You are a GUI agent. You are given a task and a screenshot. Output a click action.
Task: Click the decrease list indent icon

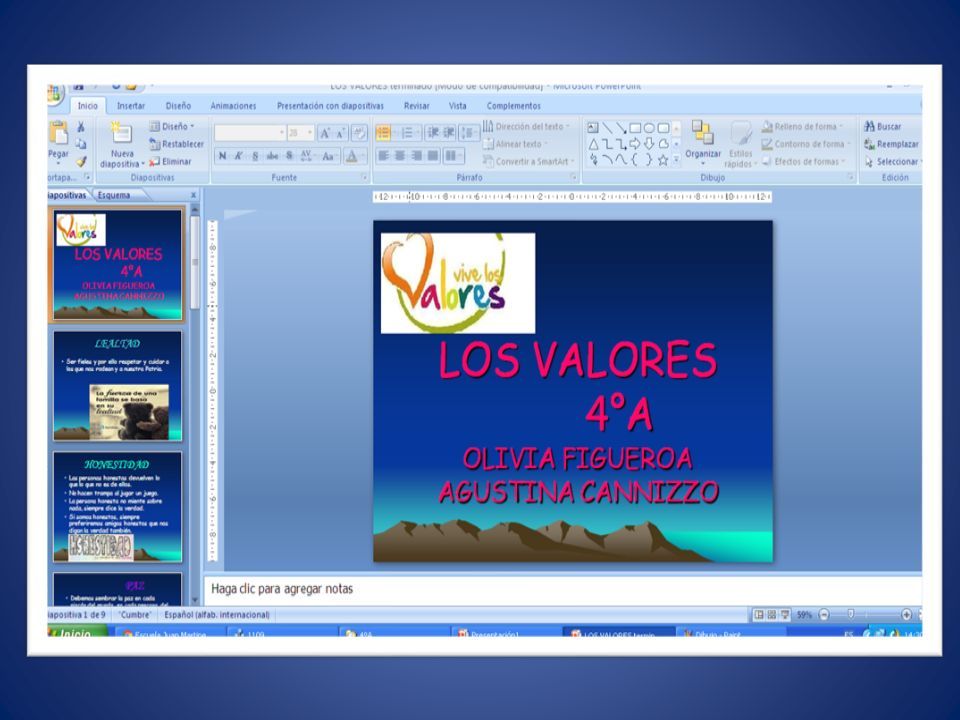pyautogui.click(x=433, y=132)
